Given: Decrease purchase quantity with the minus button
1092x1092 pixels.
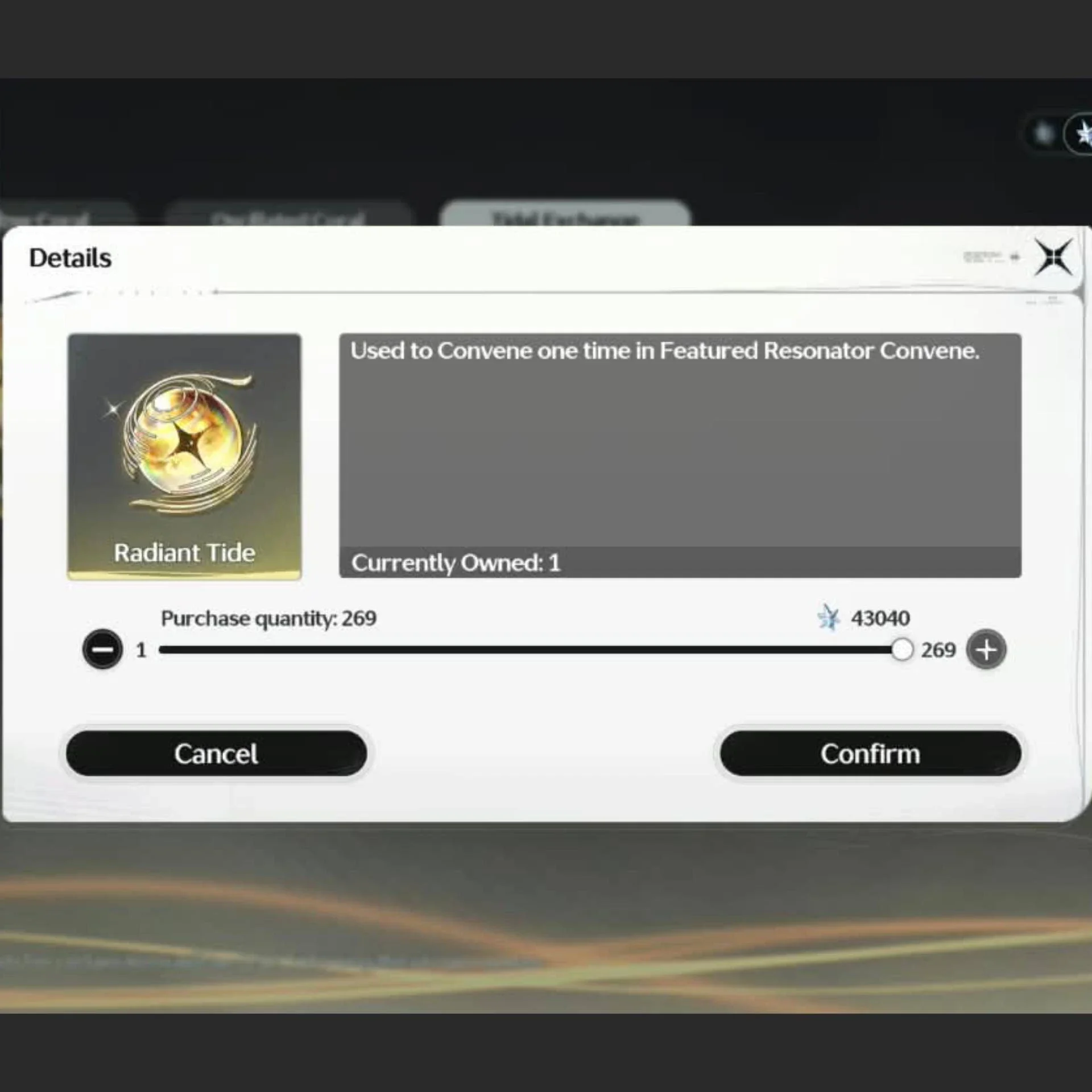Looking at the screenshot, I should [102, 649].
